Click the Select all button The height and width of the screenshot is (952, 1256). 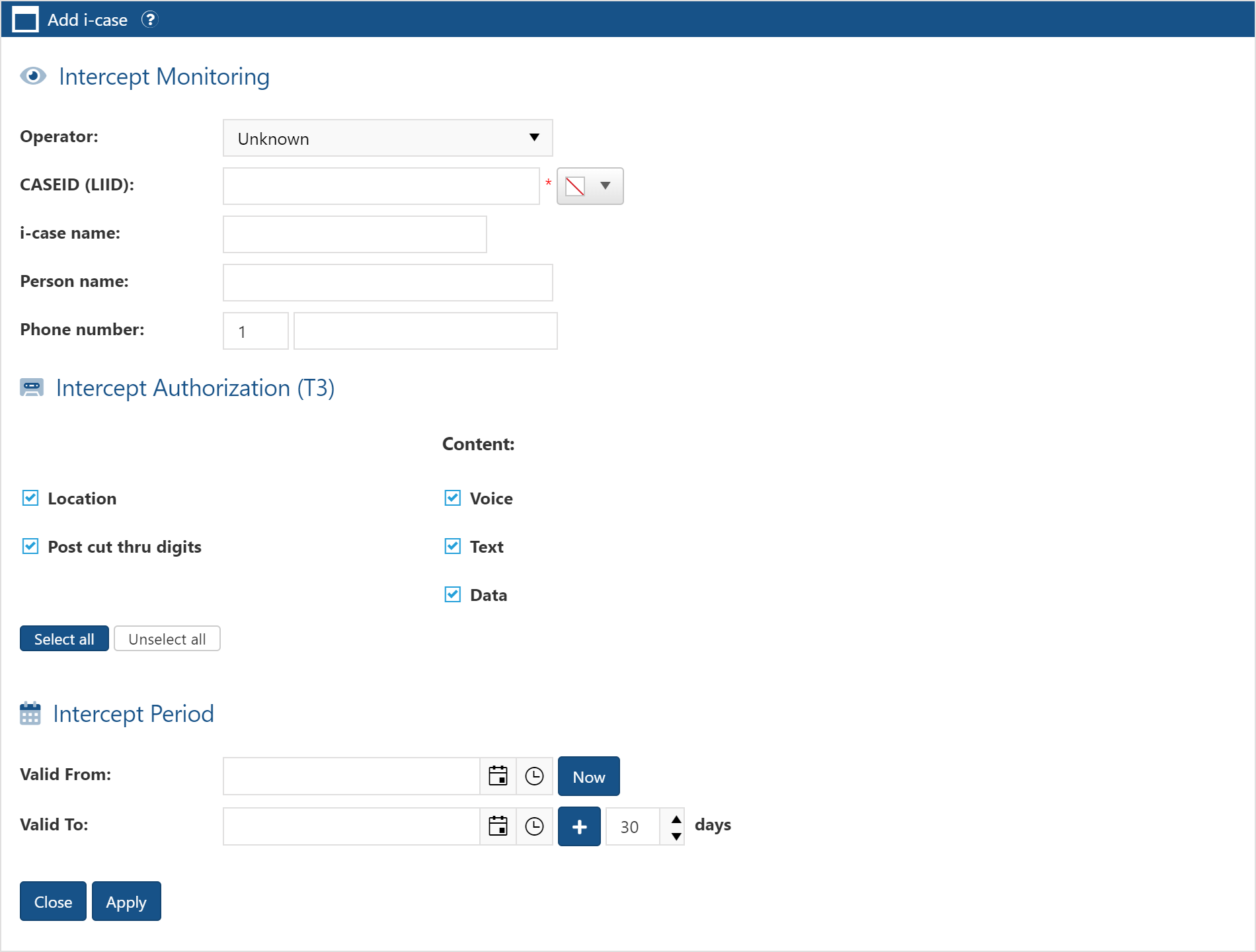64,639
